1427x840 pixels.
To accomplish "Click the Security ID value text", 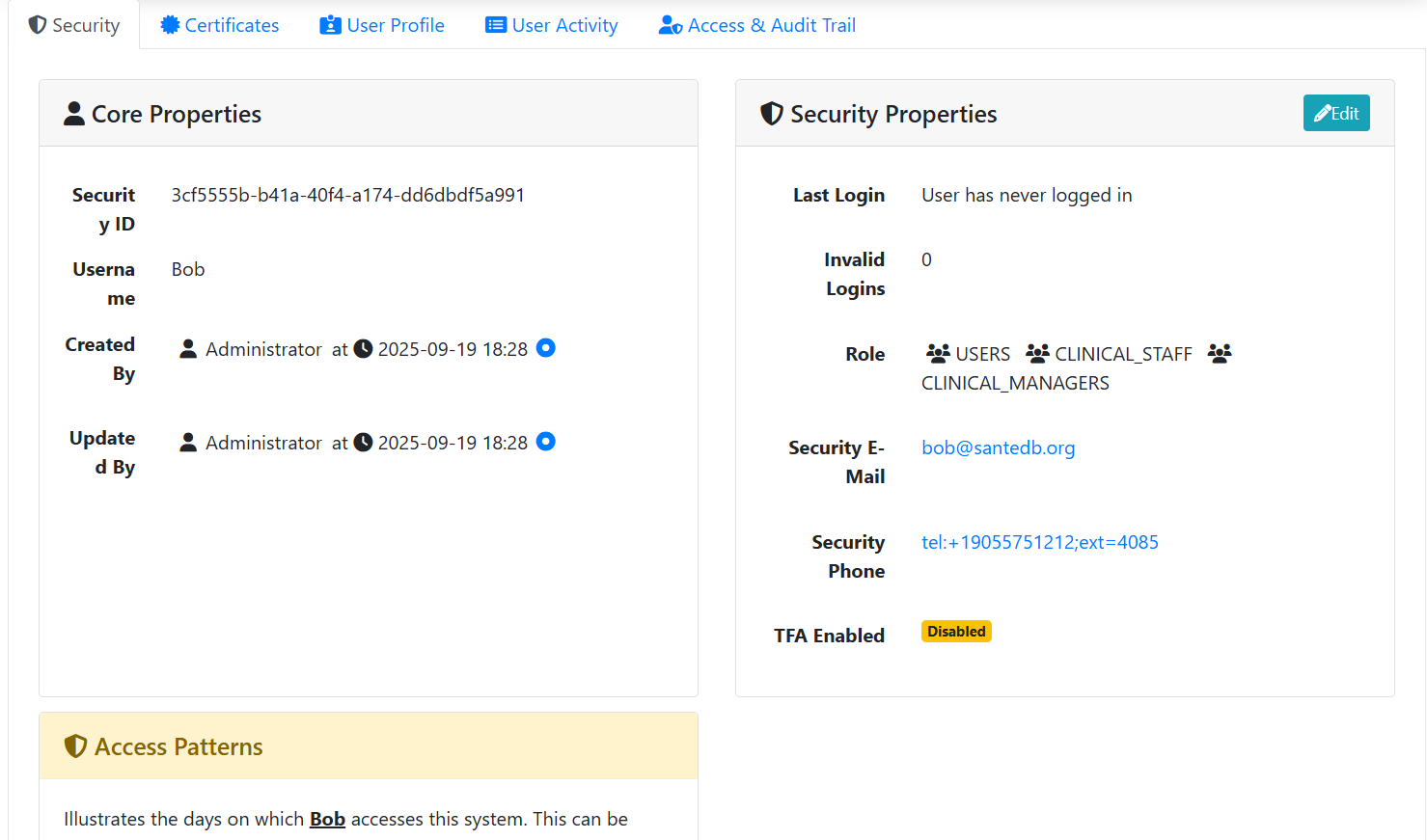I will click(x=347, y=195).
